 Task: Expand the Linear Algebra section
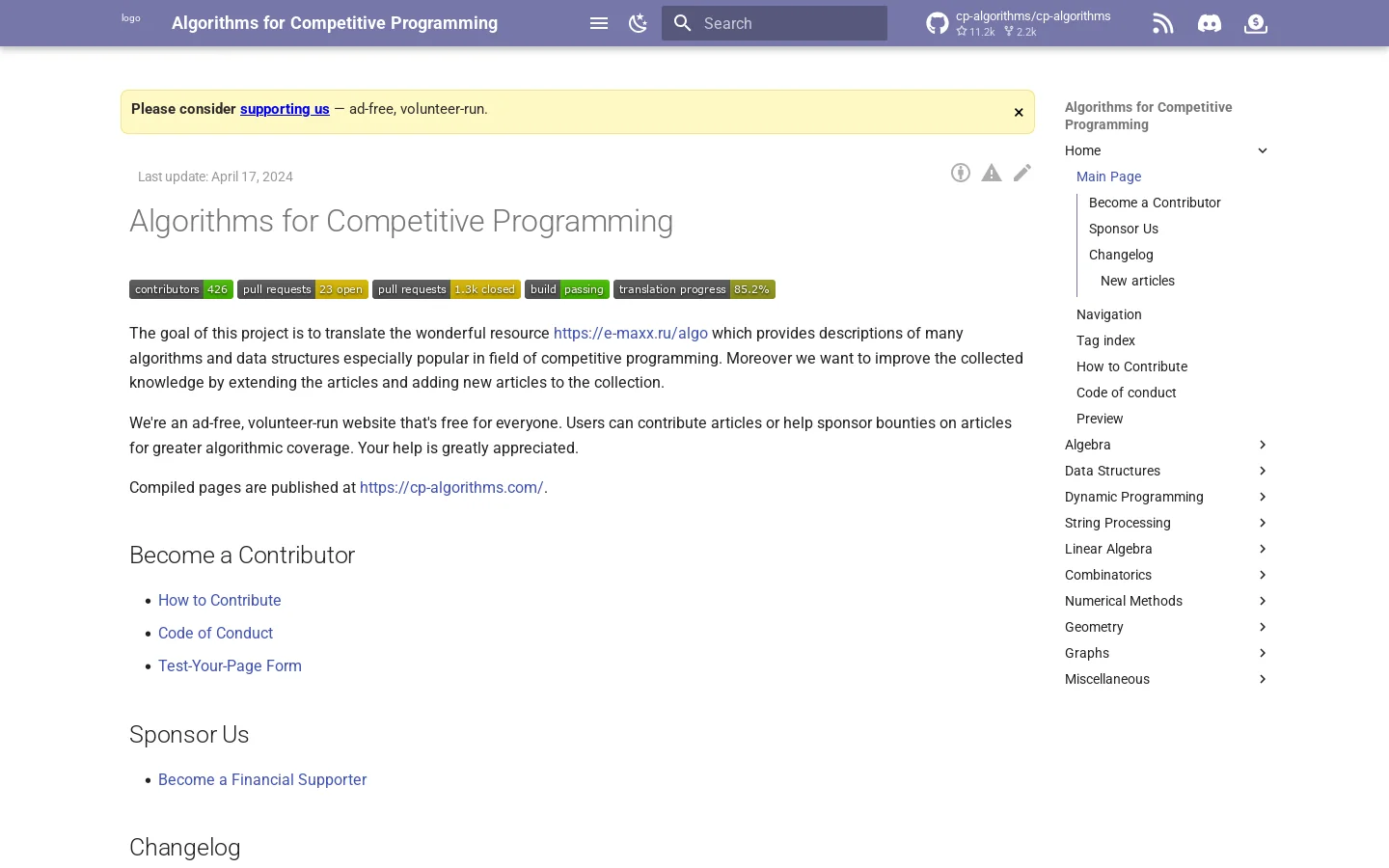[1263, 549]
